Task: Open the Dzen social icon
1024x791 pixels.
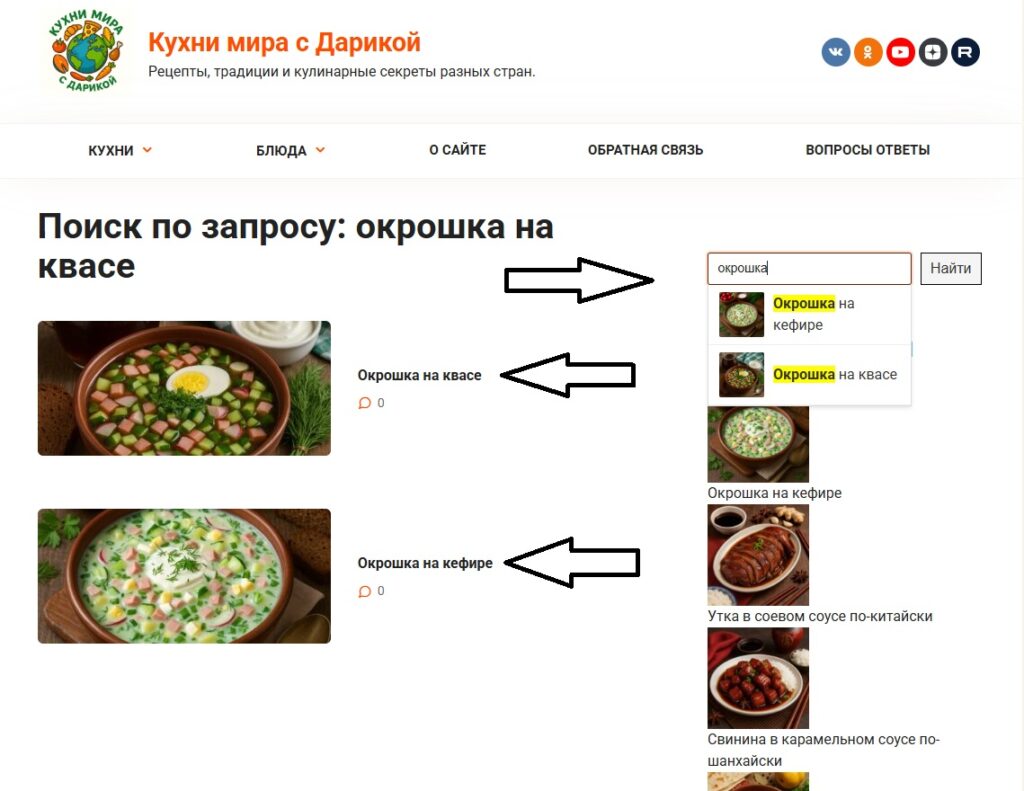Action: pyautogui.click(x=933, y=52)
